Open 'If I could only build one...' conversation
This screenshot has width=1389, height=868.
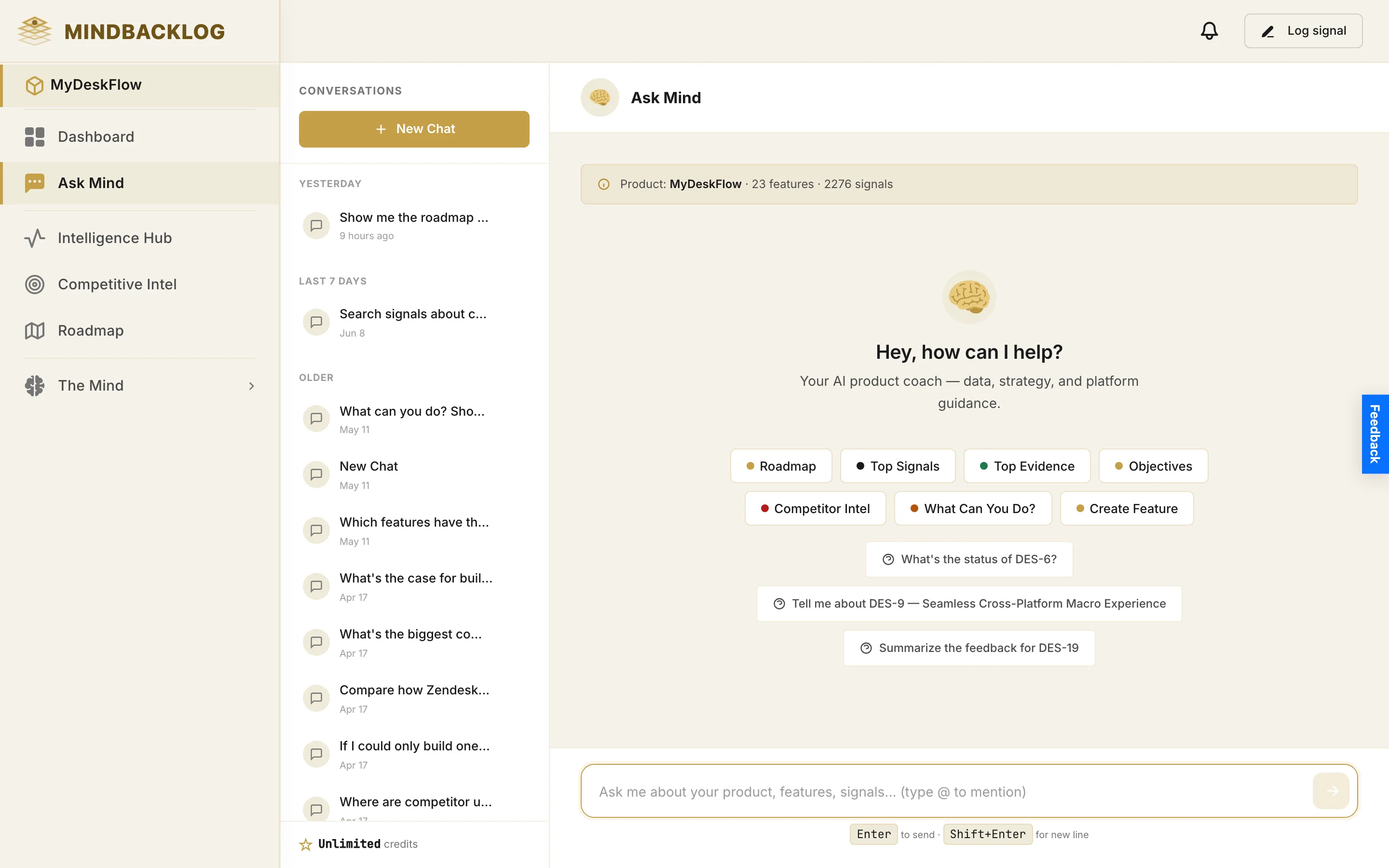click(414, 754)
